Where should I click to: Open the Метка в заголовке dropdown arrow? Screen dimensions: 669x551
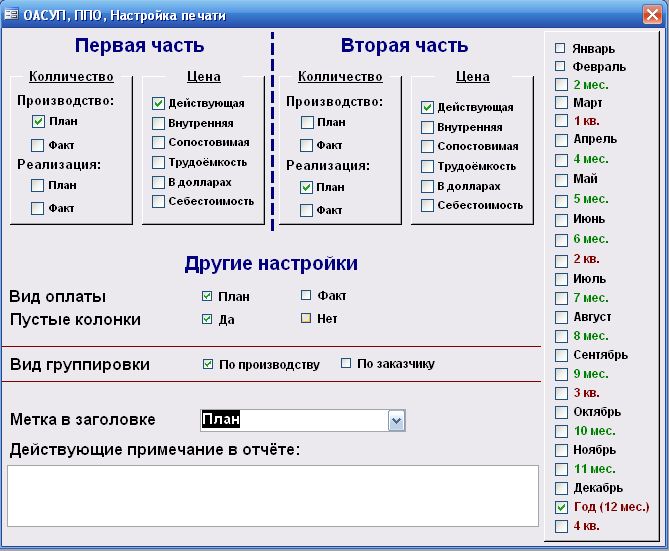[x=396, y=421]
